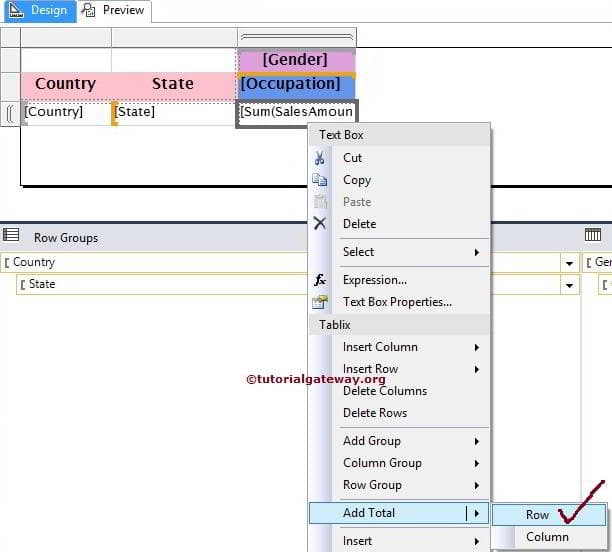This screenshot has height=552, width=612.
Task: Click the Column Groups grid icon
Action: click(x=592, y=235)
